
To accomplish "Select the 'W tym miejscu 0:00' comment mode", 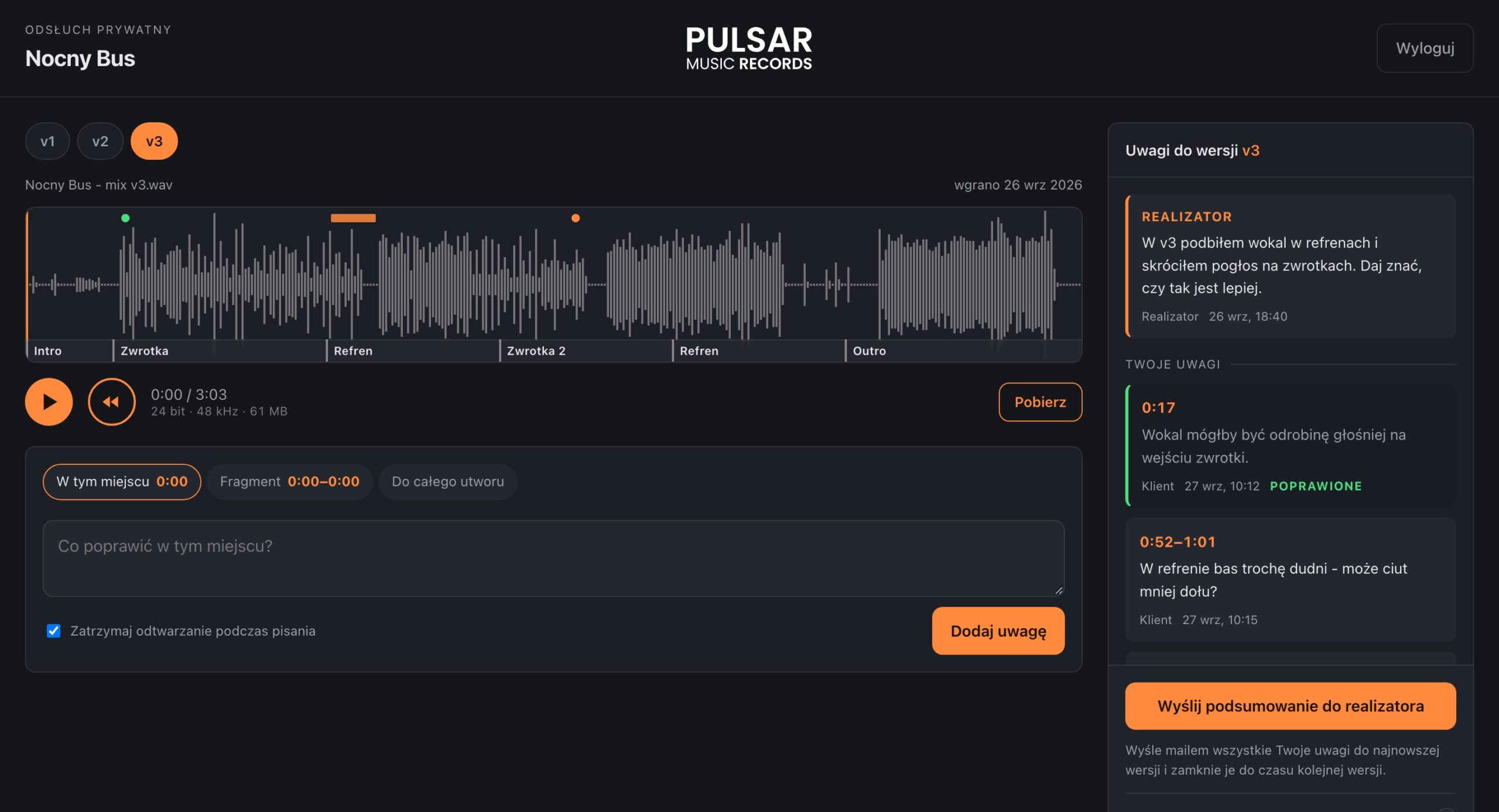I will coord(122,482).
